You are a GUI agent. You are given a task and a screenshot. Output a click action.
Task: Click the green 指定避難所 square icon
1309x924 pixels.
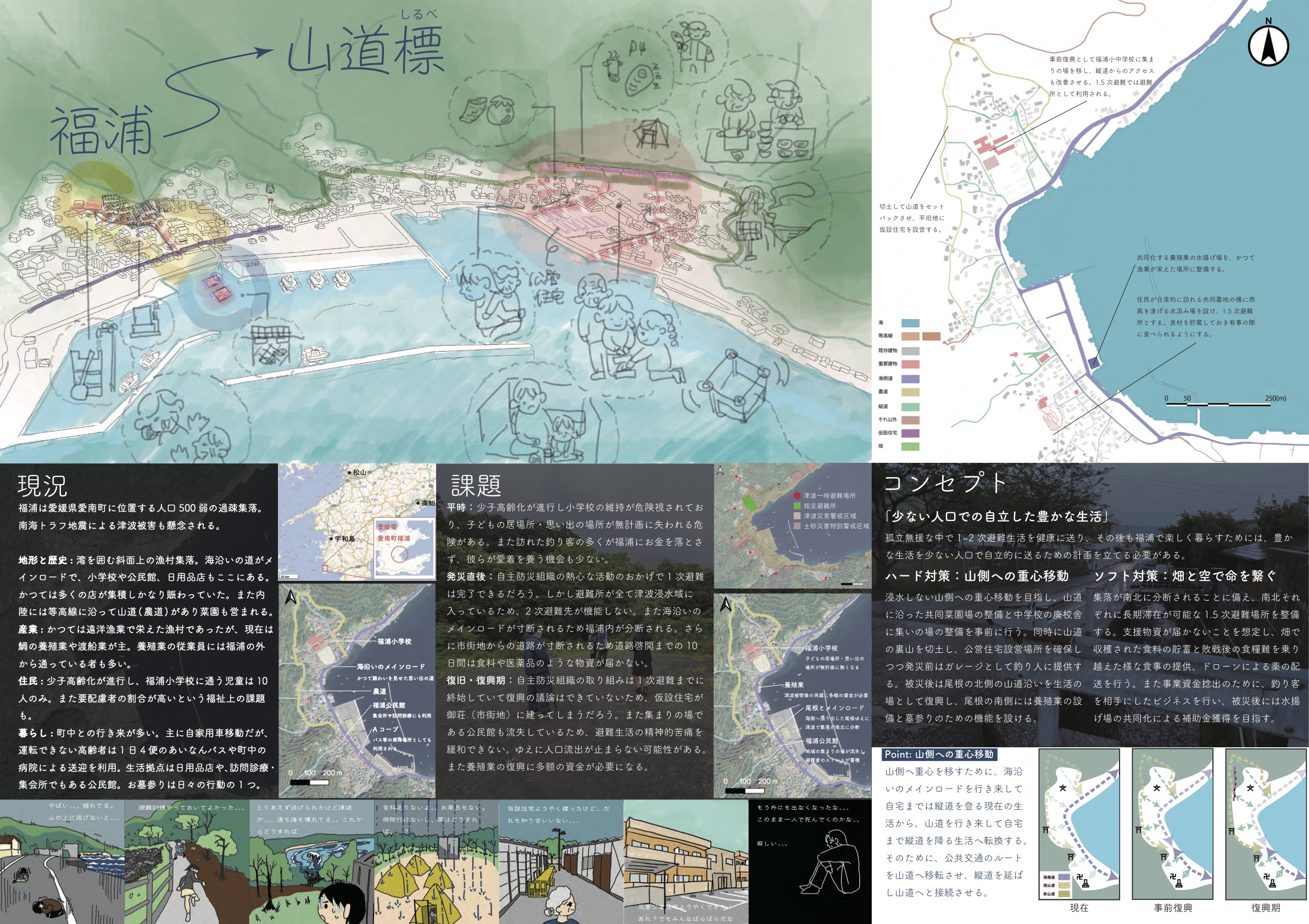point(797,506)
